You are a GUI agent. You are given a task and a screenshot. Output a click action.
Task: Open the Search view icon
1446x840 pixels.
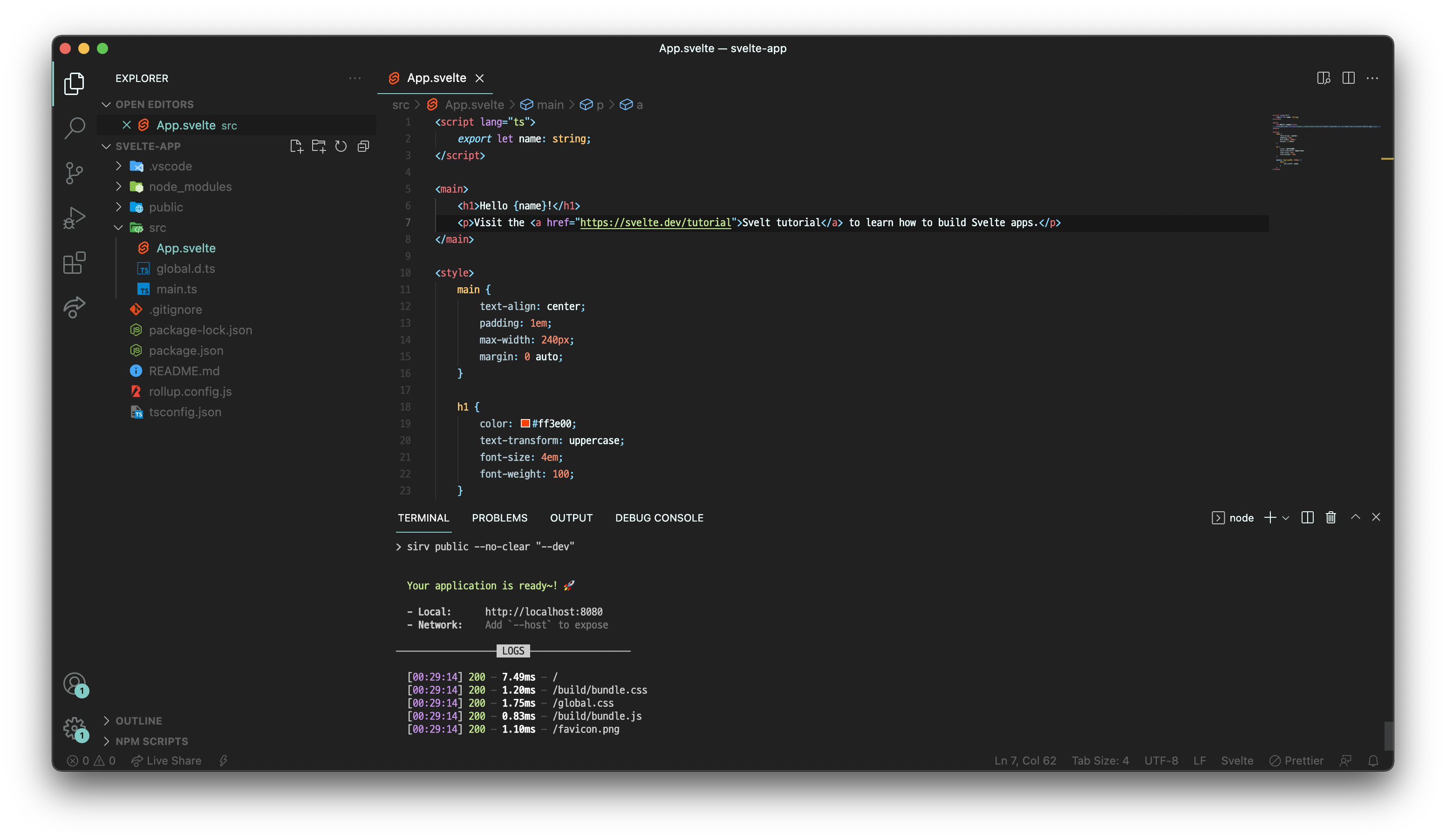pyautogui.click(x=74, y=128)
